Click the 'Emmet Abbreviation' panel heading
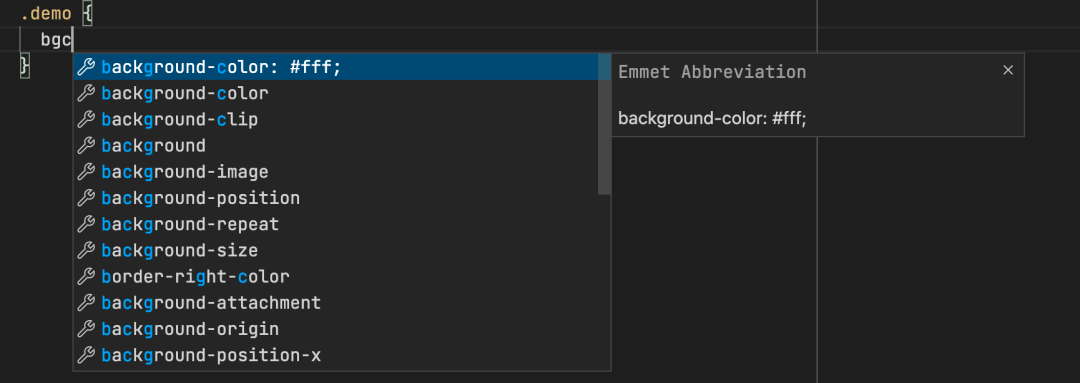Image resolution: width=1080 pixels, height=383 pixels. 712,72
